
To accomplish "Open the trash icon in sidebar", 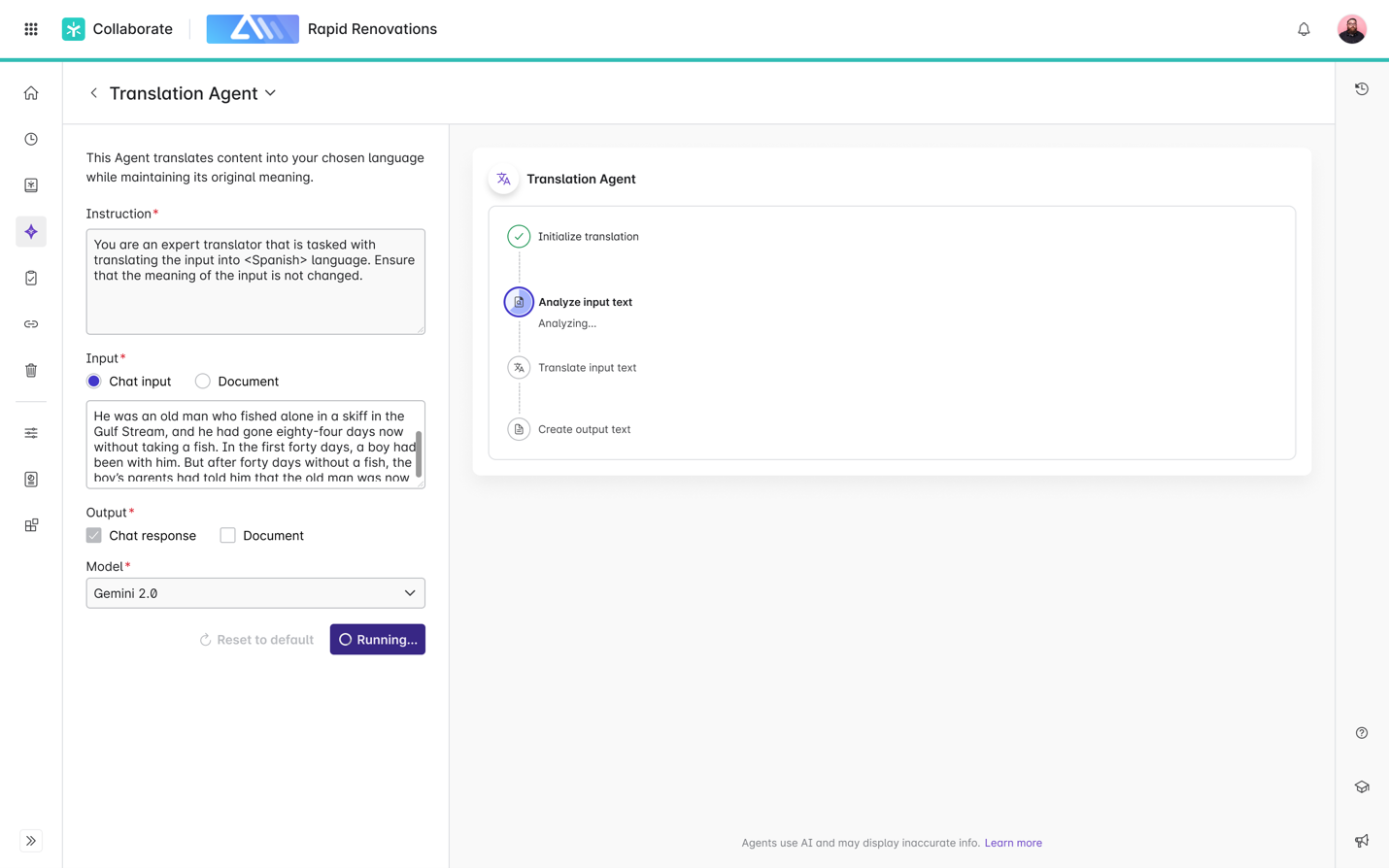I will pos(31,370).
